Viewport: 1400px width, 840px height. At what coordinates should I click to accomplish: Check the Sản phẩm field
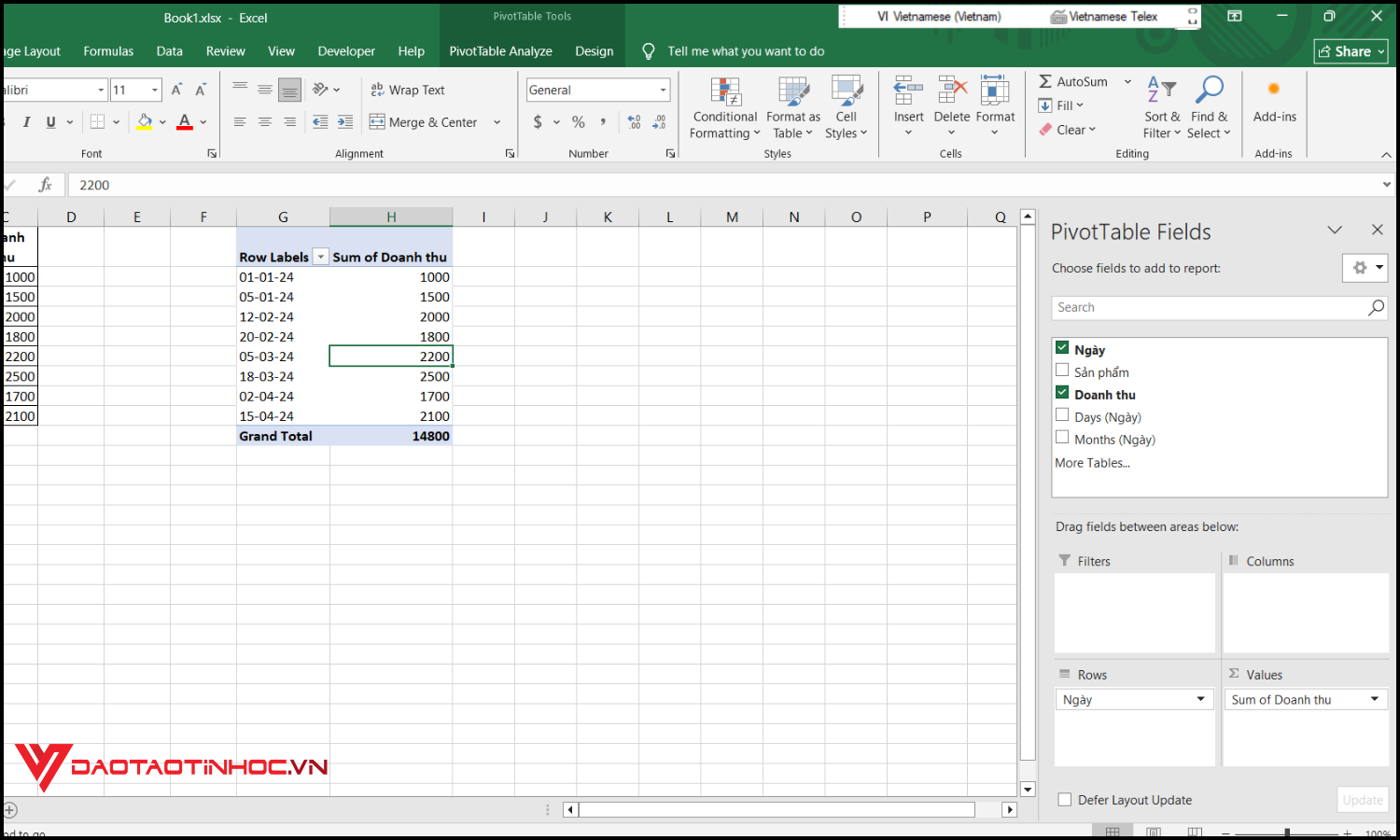point(1062,370)
